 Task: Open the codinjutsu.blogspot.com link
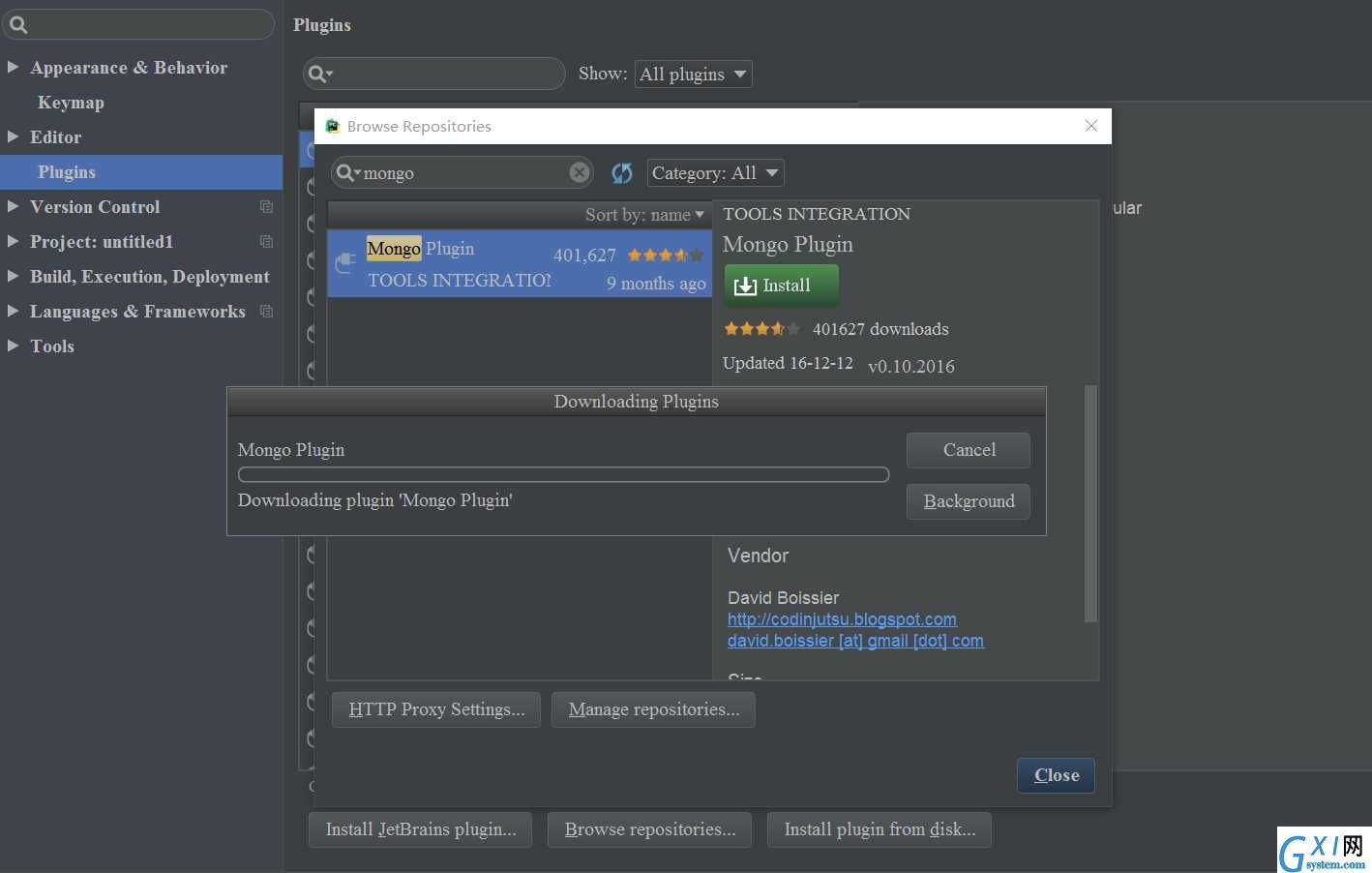[x=842, y=619]
